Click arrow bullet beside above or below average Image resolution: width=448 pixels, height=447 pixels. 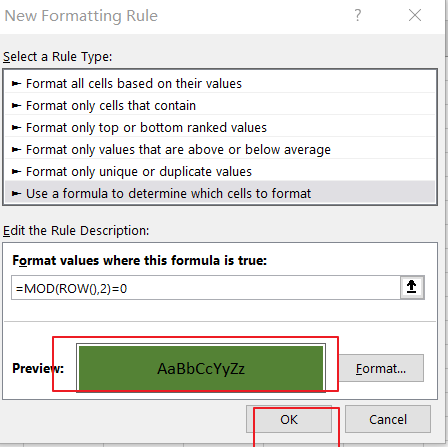16,150
